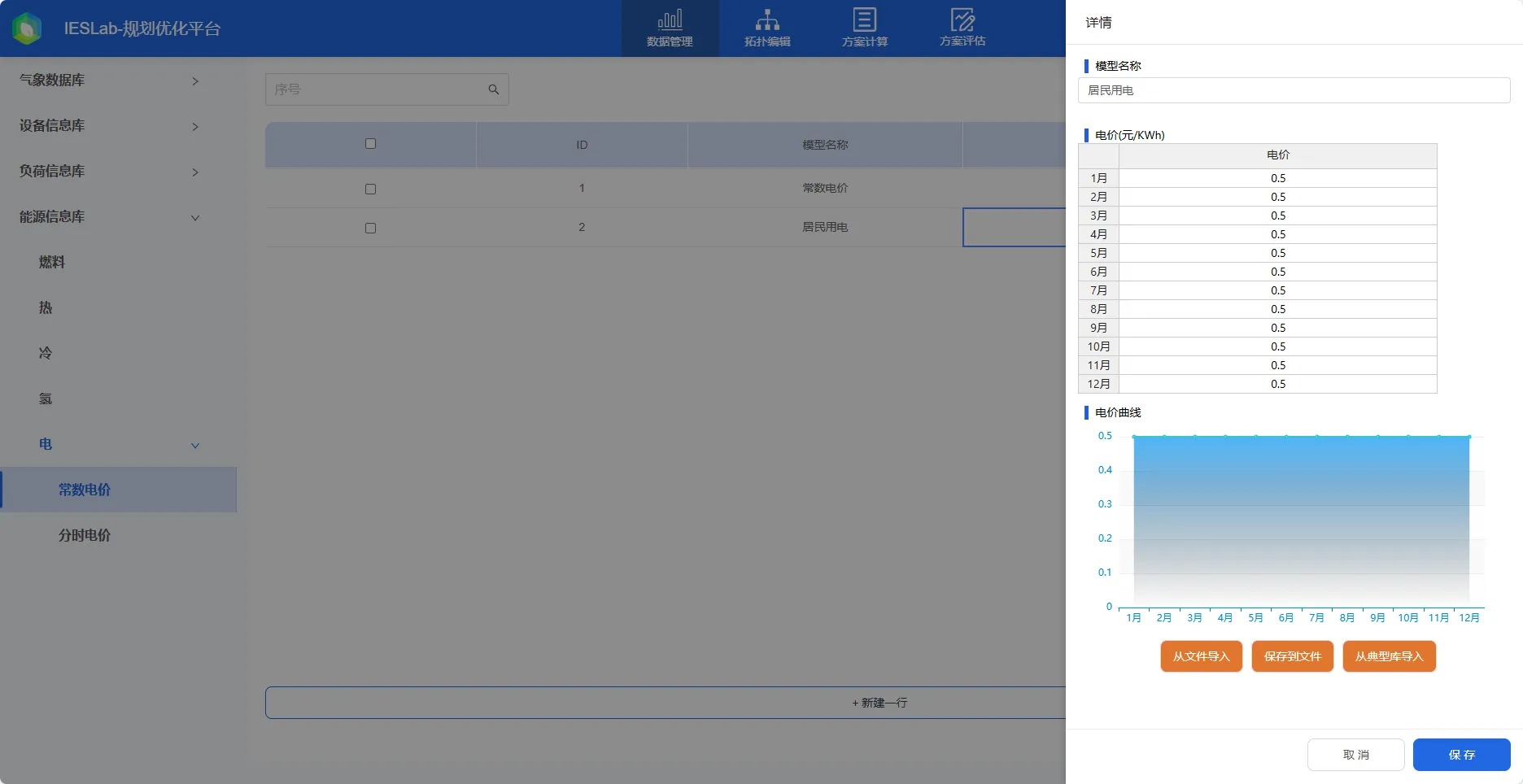Click the 8月 electricity price cell

tap(1278, 309)
